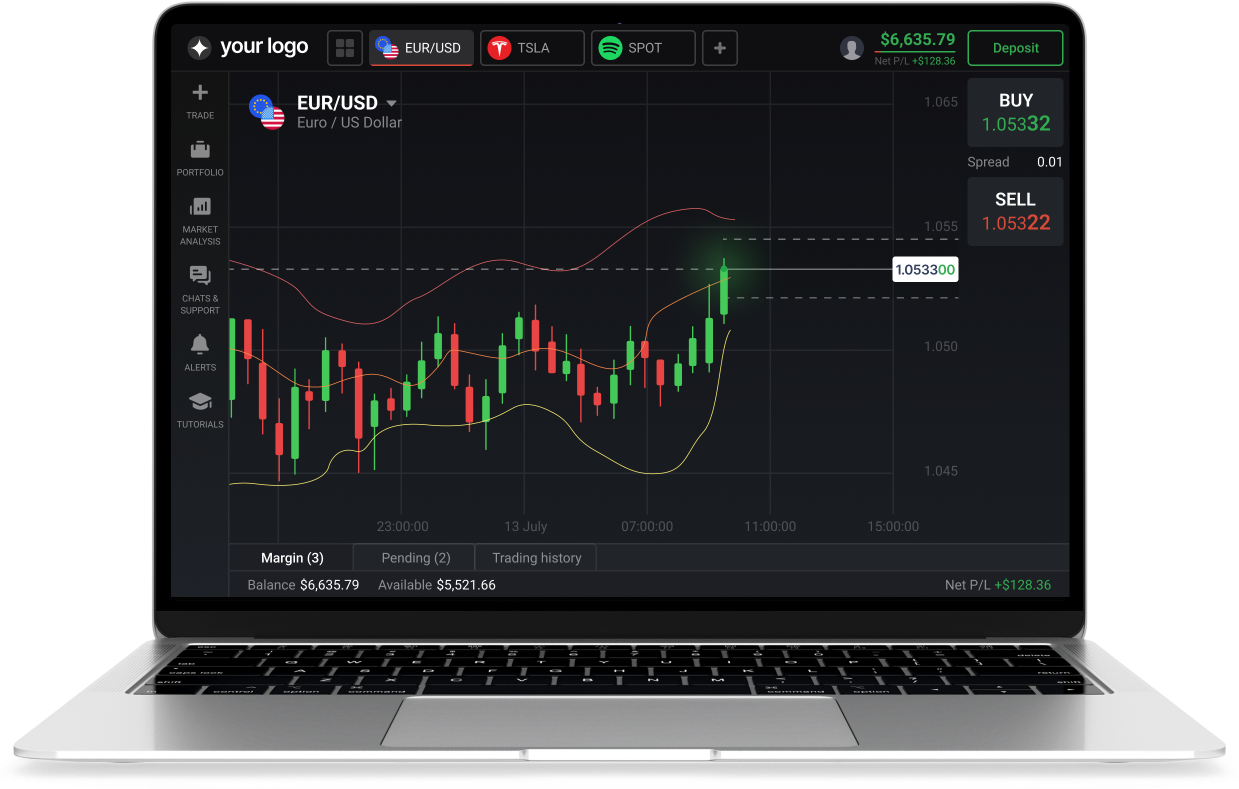
Task: Open the Trade plus icon
Action: tap(200, 93)
